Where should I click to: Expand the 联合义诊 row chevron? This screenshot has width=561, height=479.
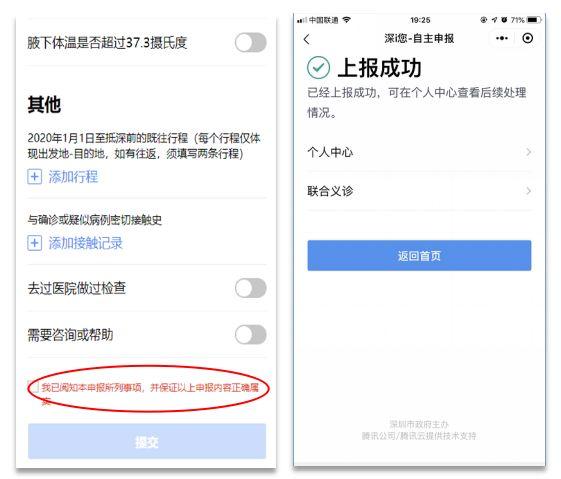(528, 191)
